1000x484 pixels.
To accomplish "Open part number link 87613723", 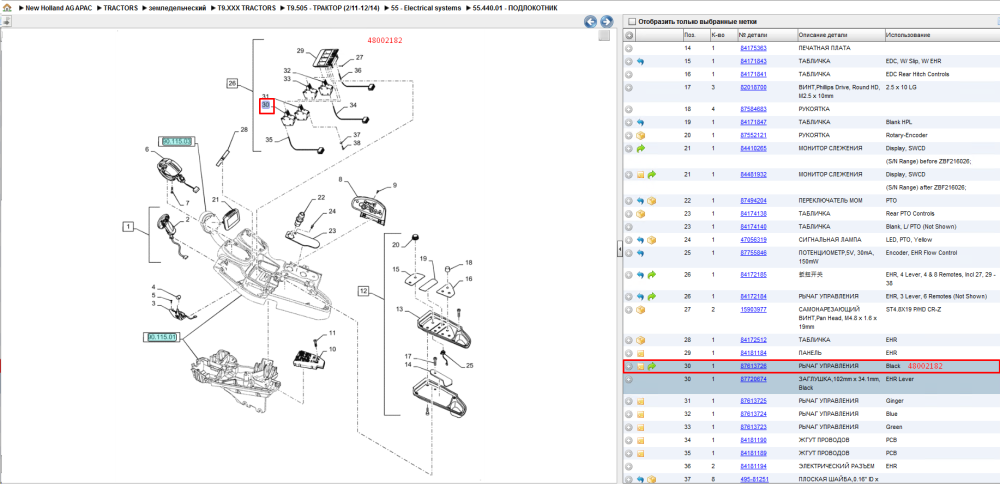I will [753, 427].
